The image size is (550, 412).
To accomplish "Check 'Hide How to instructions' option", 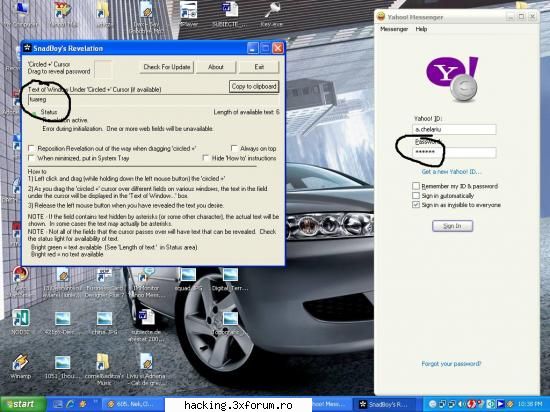I will pos(206,158).
